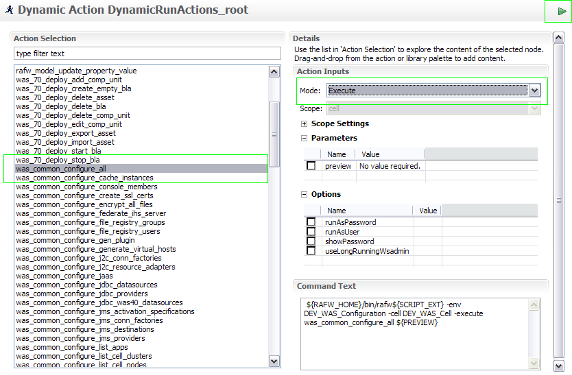Check the useLongRunningWsadmin option

coord(311,251)
